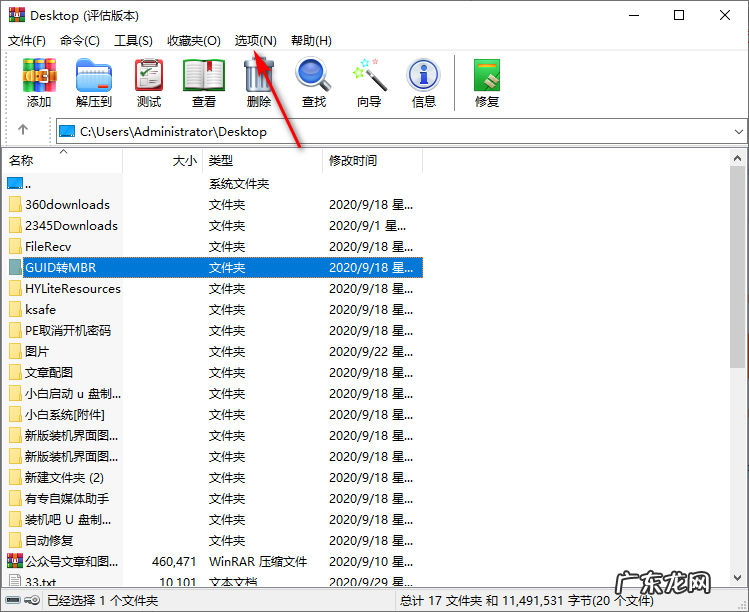Click the folder icon of 360downloads
This screenshot has height=612, width=749.
(x=15, y=204)
